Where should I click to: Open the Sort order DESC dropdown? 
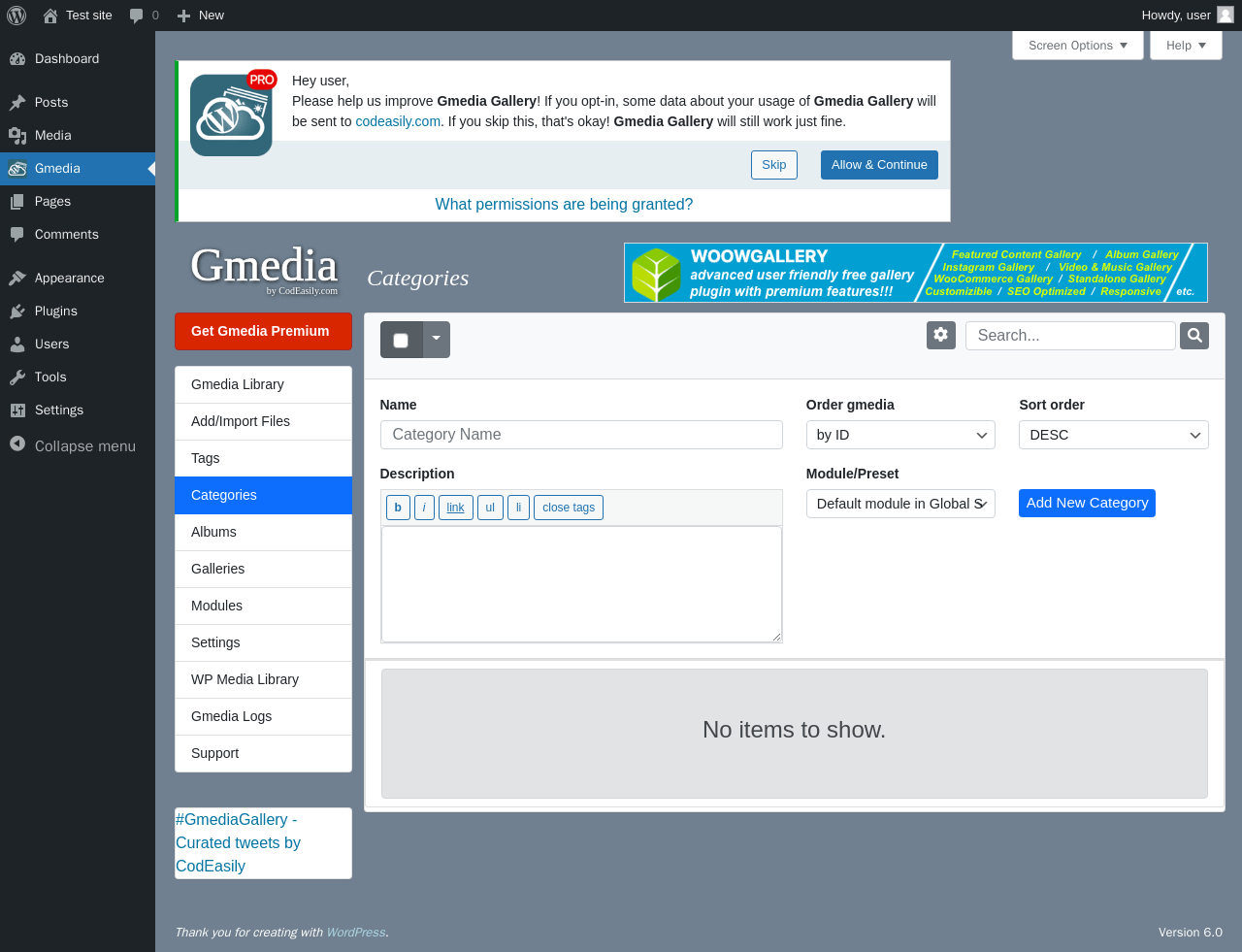[1114, 435]
